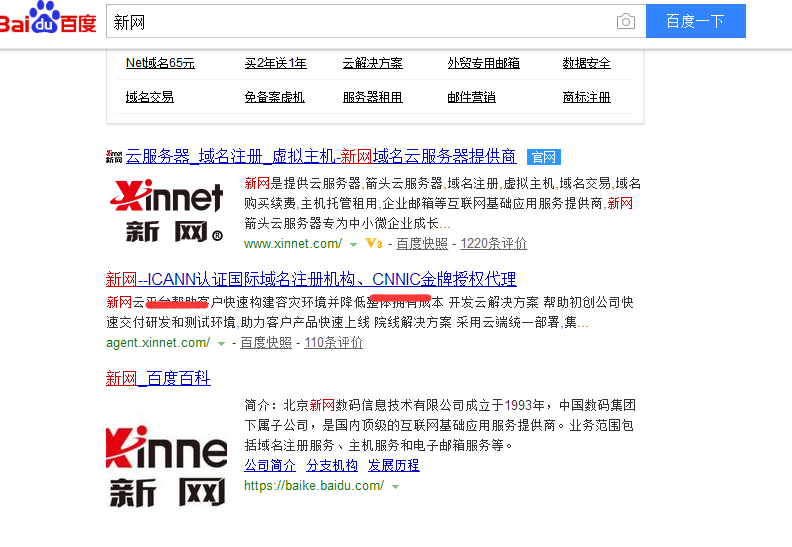The height and width of the screenshot is (547, 792).
Task: Open result title 云服务器_域名注册_虚拟主机
Action: (321, 157)
